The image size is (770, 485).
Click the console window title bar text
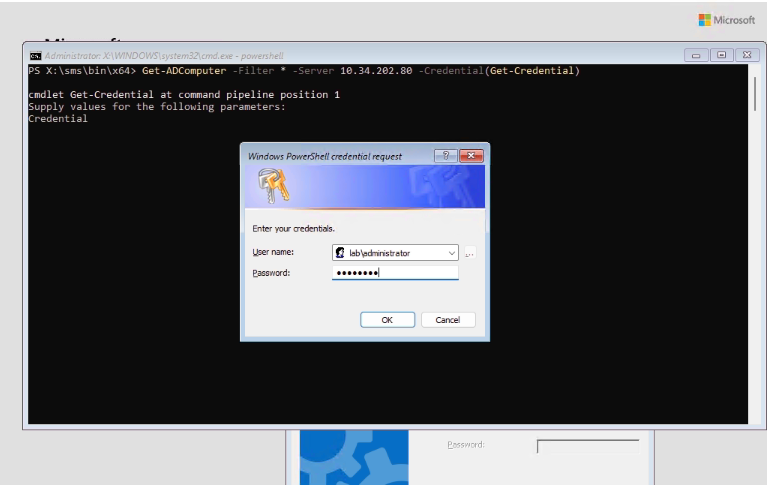(x=164, y=55)
